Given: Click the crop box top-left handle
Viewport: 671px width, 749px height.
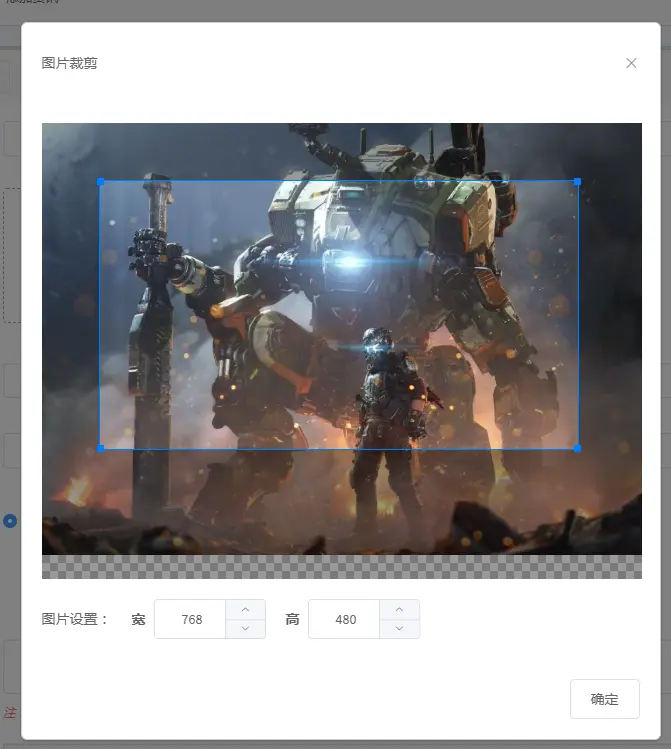Looking at the screenshot, I should [x=100, y=182].
